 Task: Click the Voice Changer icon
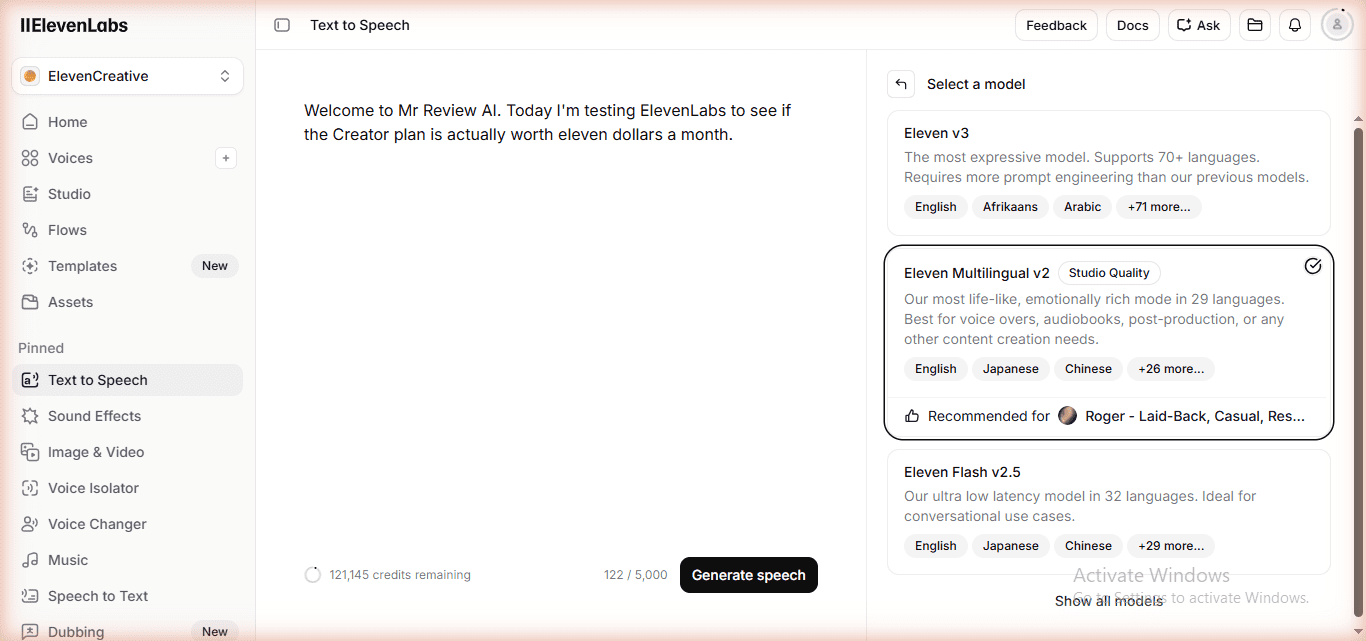pos(30,524)
